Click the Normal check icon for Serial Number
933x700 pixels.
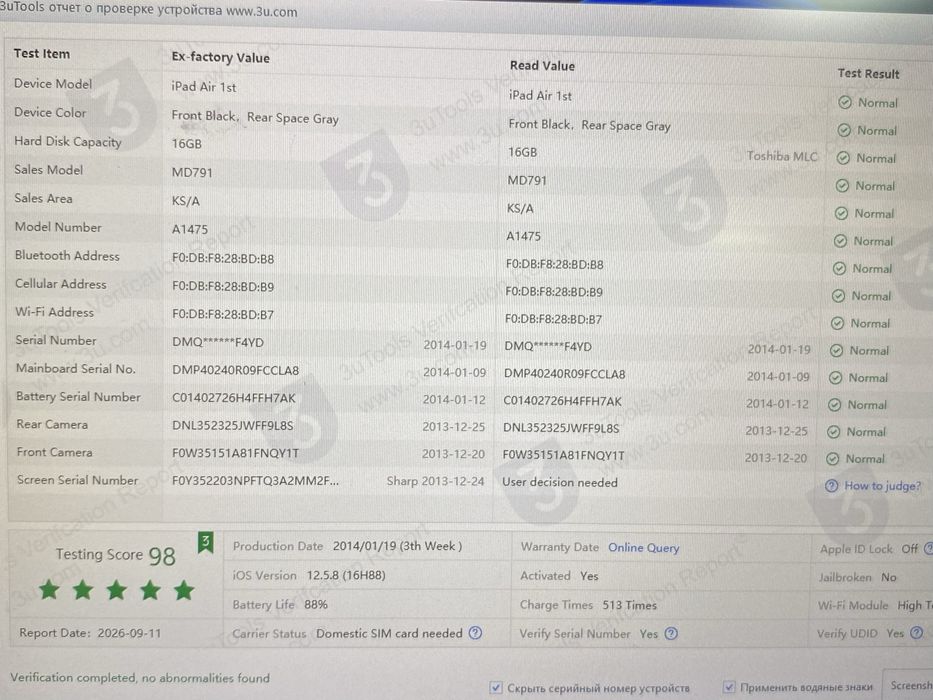(x=836, y=351)
